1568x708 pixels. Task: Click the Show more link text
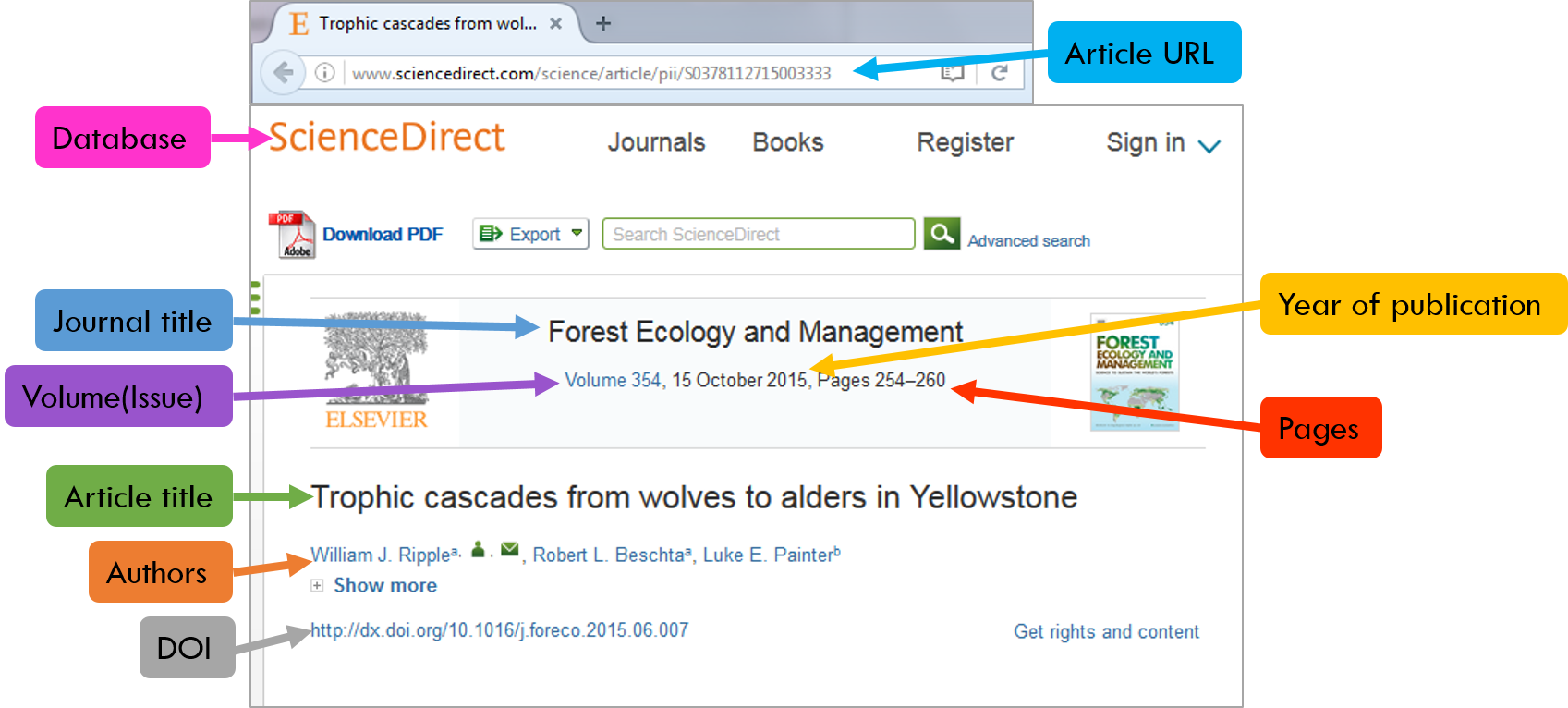coord(385,585)
